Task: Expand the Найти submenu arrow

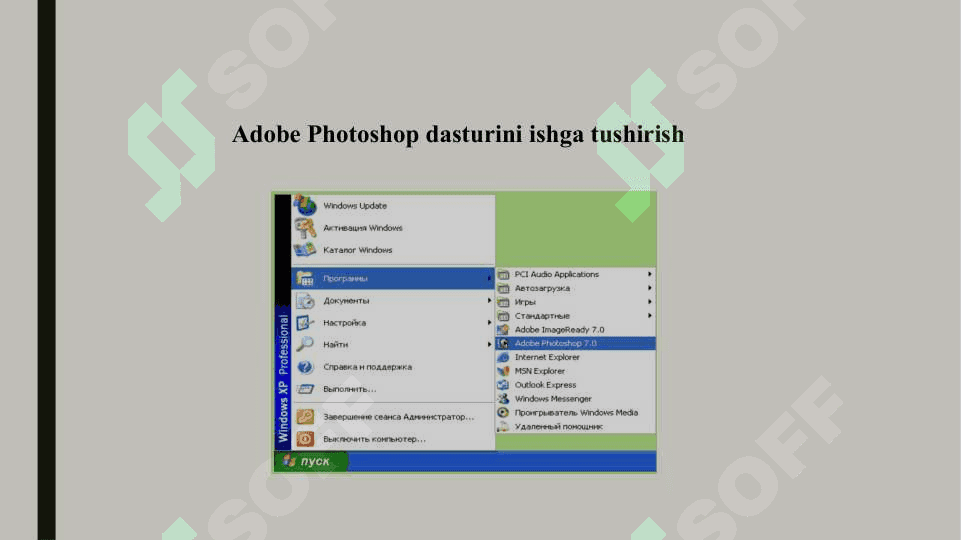Action: [x=489, y=344]
